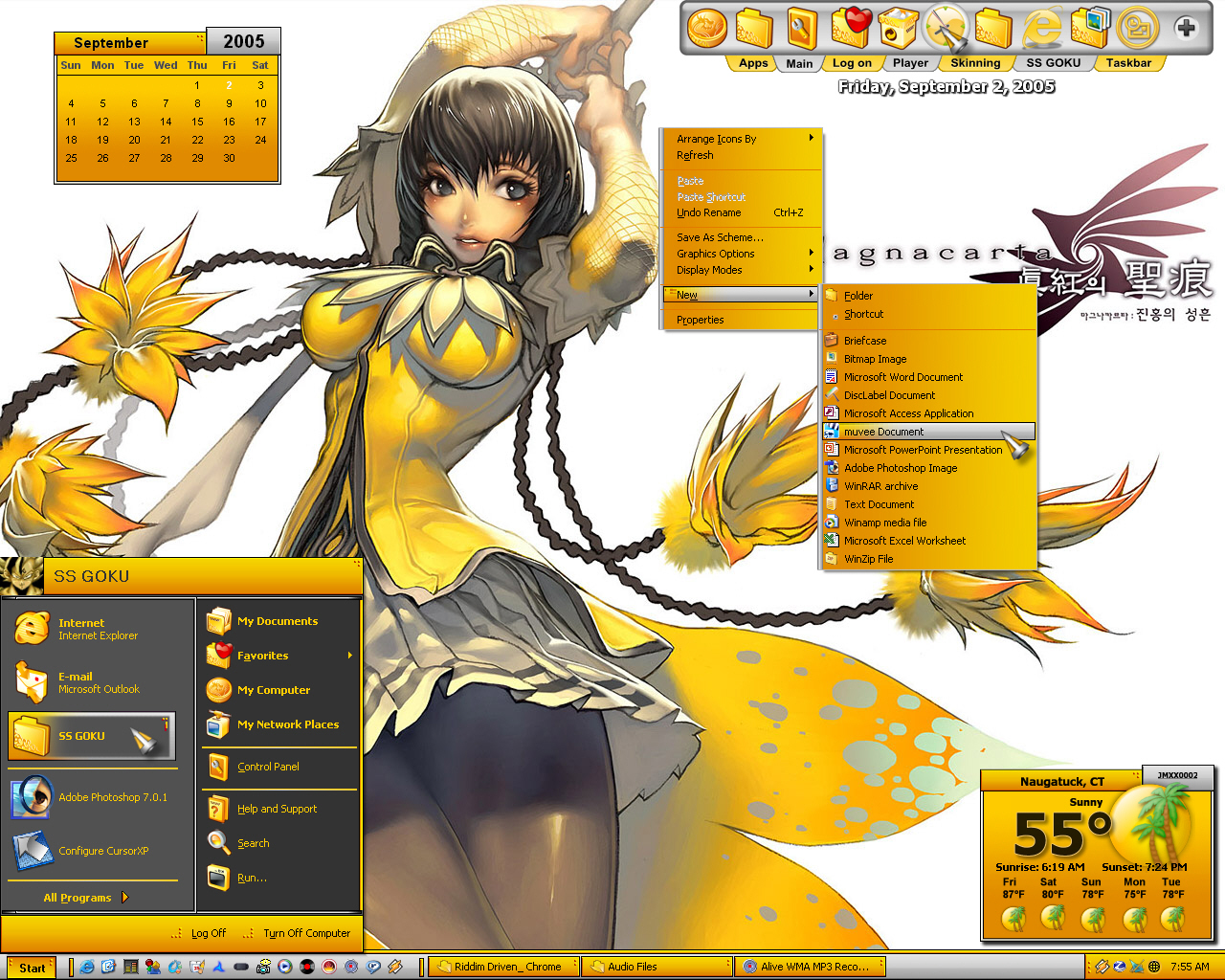Open My Network Places
Screen dimensions: 1225x980
click(x=279, y=724)
